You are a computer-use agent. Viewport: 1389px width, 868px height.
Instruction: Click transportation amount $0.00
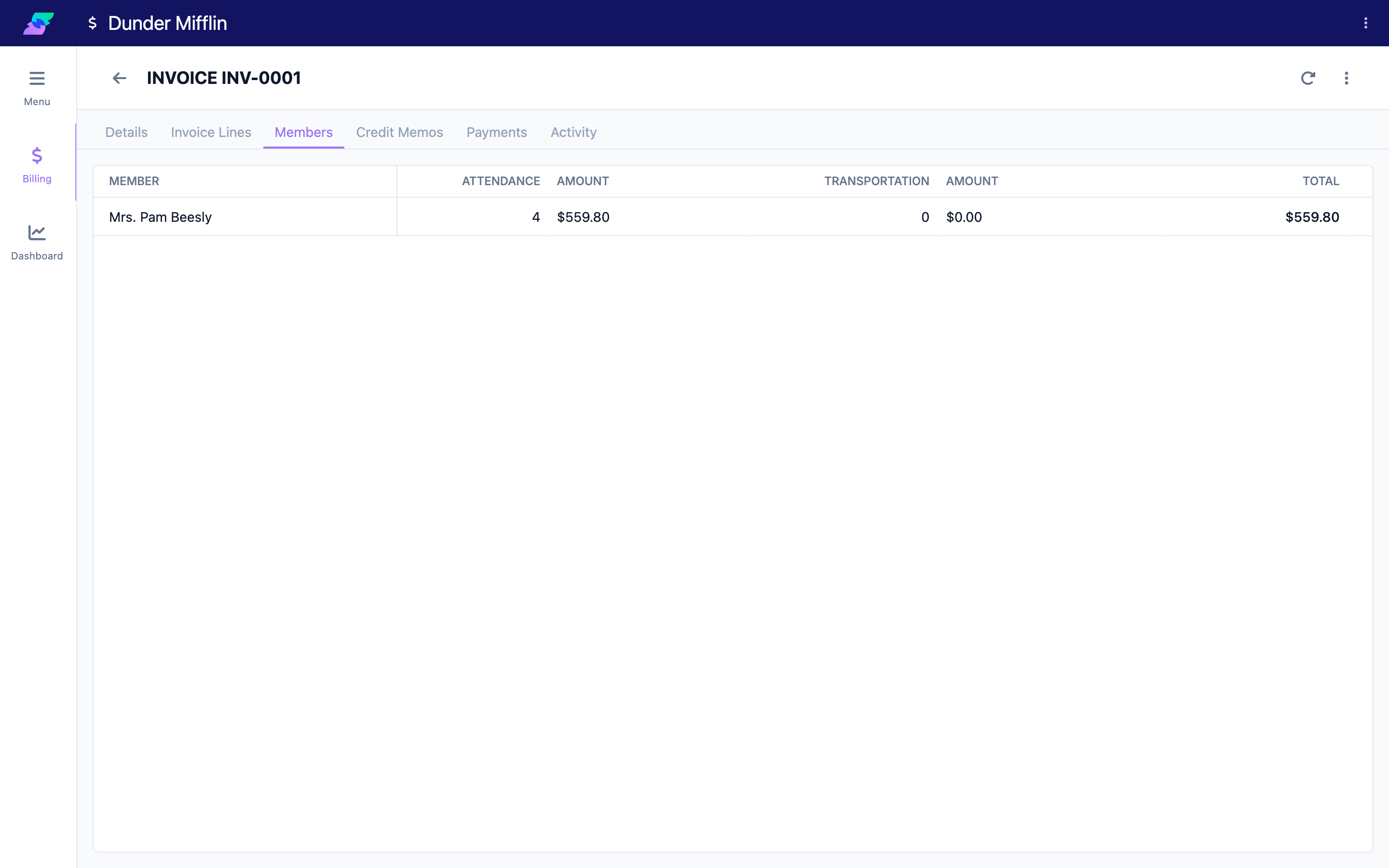[964, 217]
